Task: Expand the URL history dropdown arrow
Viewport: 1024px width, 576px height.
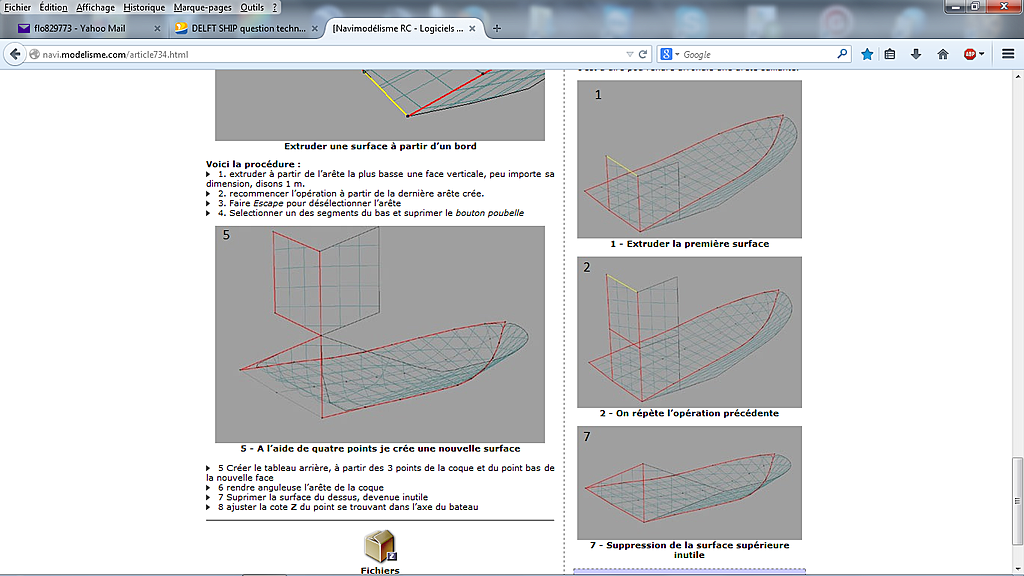Action: 629,54
